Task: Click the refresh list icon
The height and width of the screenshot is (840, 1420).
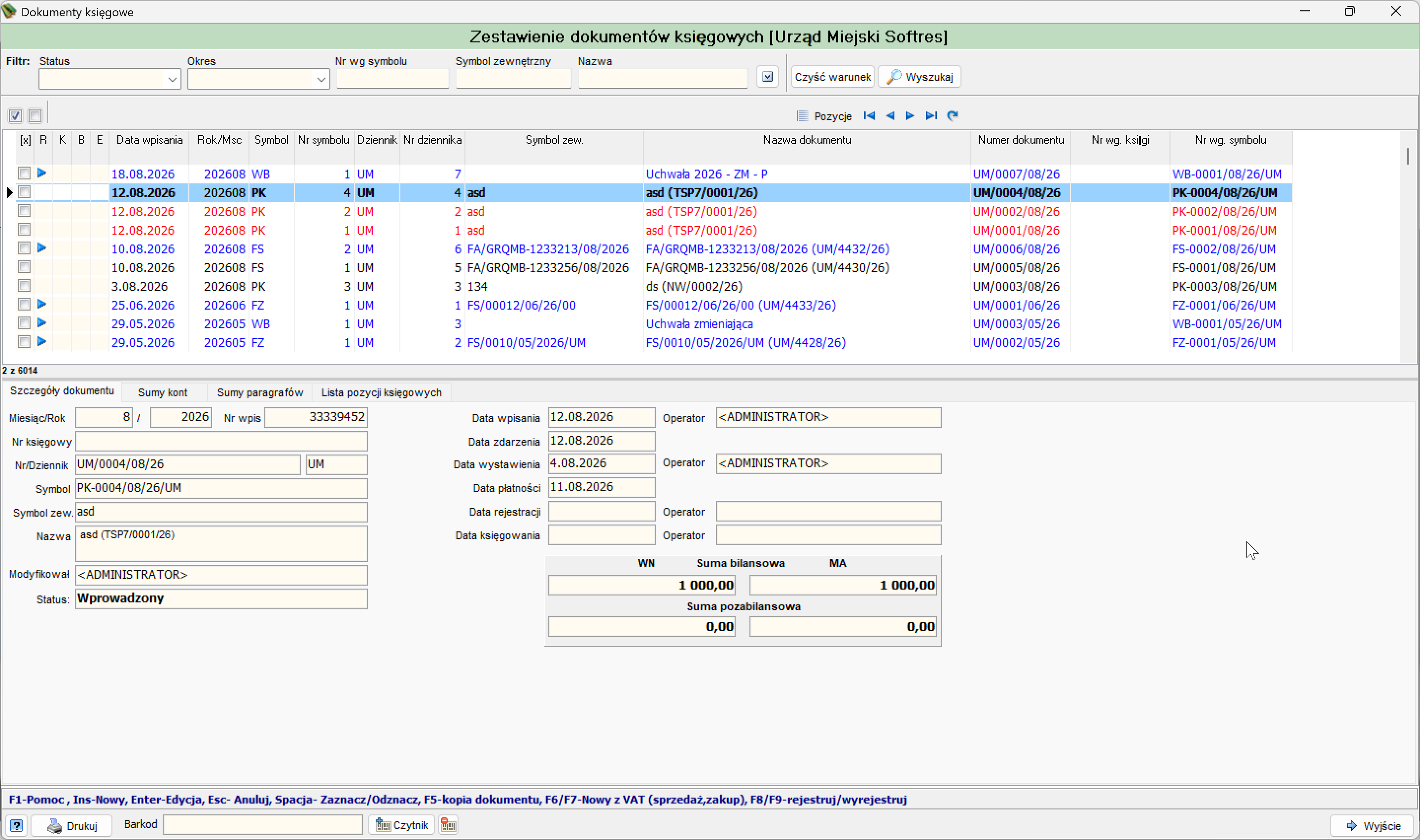Action: click(953, 116)
